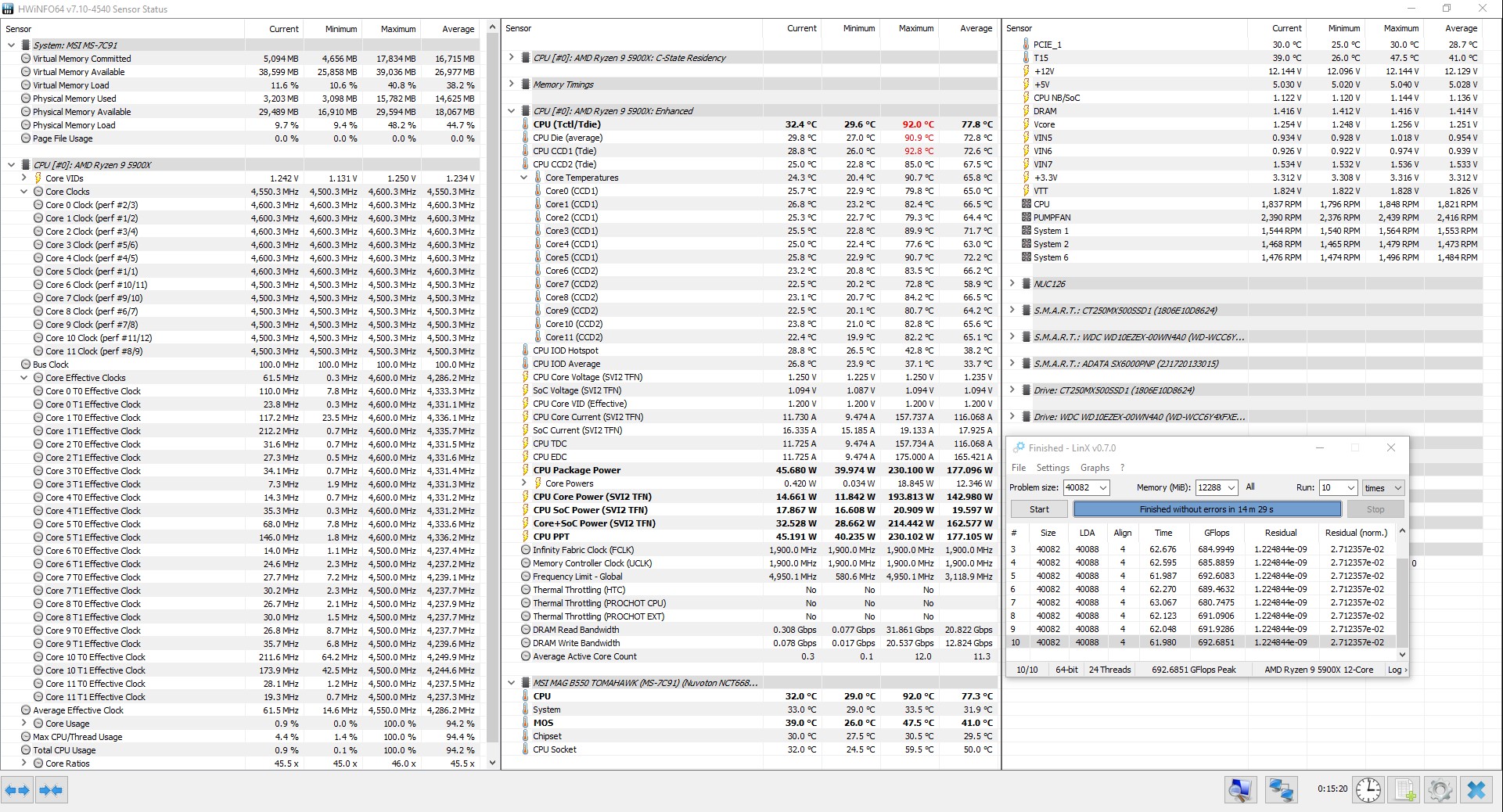Click the shrink columns arrows button

tap(51, 790)
